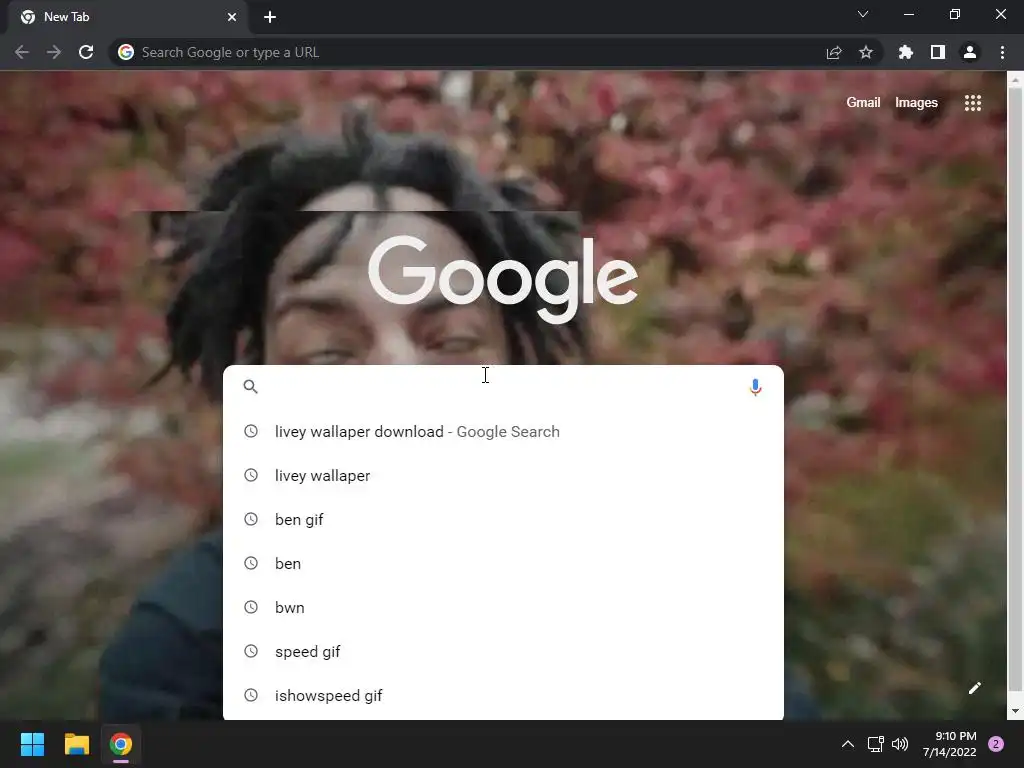
Task: Click history clock icon beside ishowspeed gif
Action: pos(251,695)
